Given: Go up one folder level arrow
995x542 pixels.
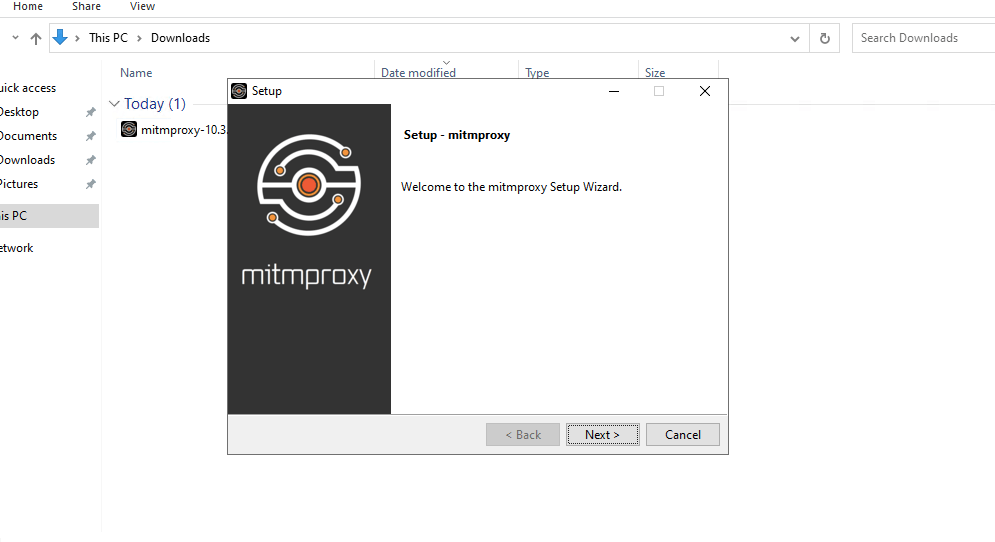Looking at the screenshot, I should 36,38.
